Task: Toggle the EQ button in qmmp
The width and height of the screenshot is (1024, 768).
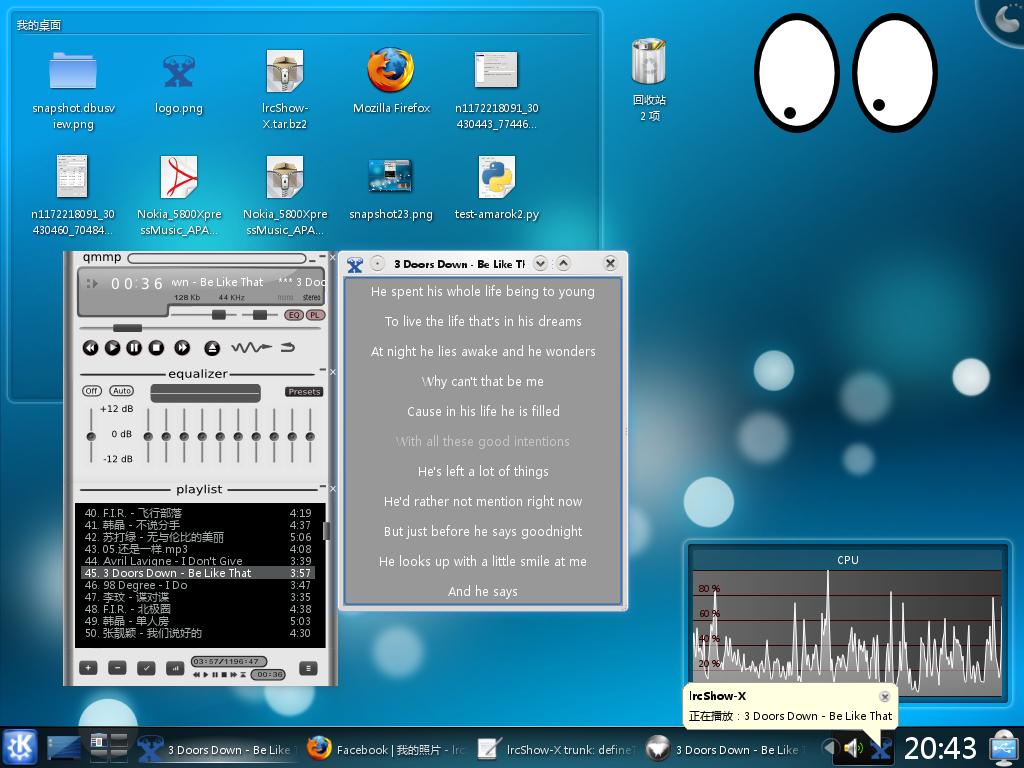Action: 294,315
